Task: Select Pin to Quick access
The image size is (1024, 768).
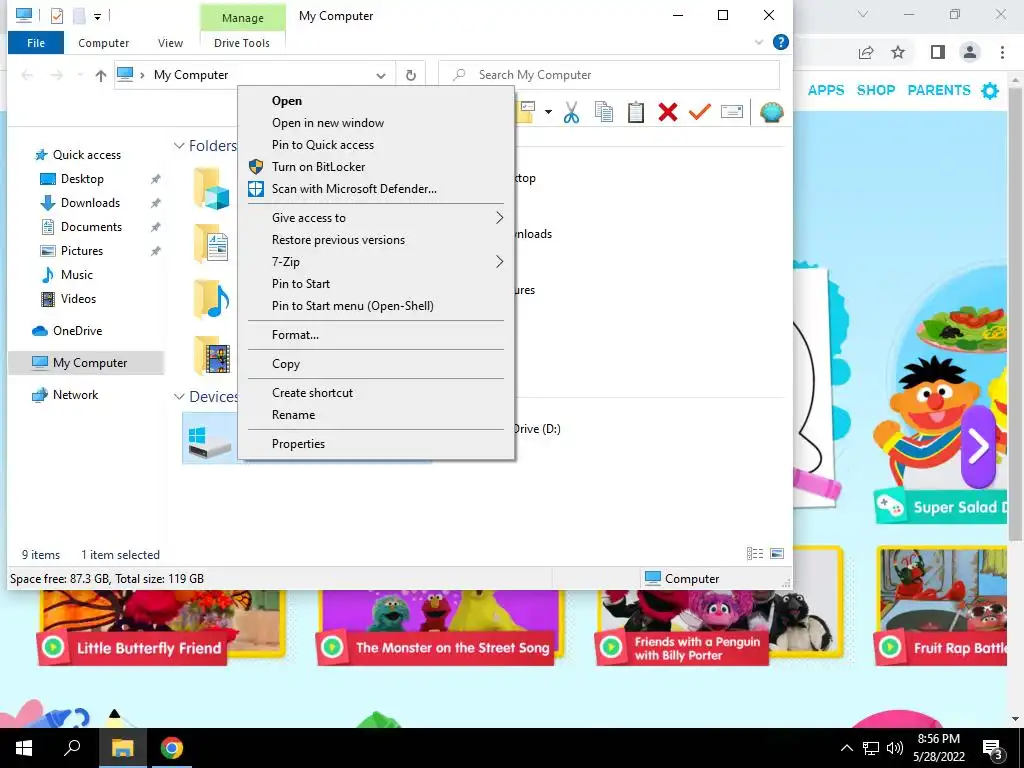Action: click(x=376, y=145)
